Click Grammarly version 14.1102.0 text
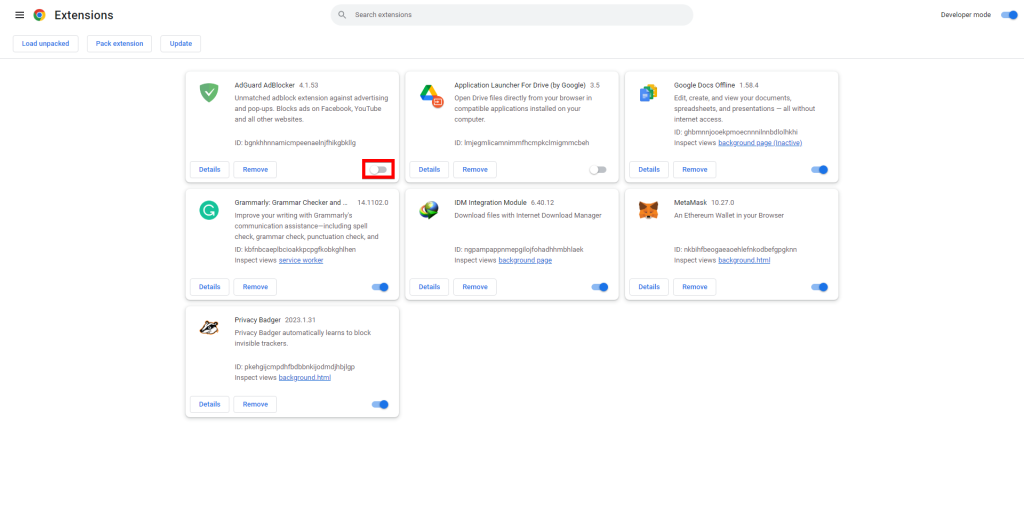 [373, 203]
